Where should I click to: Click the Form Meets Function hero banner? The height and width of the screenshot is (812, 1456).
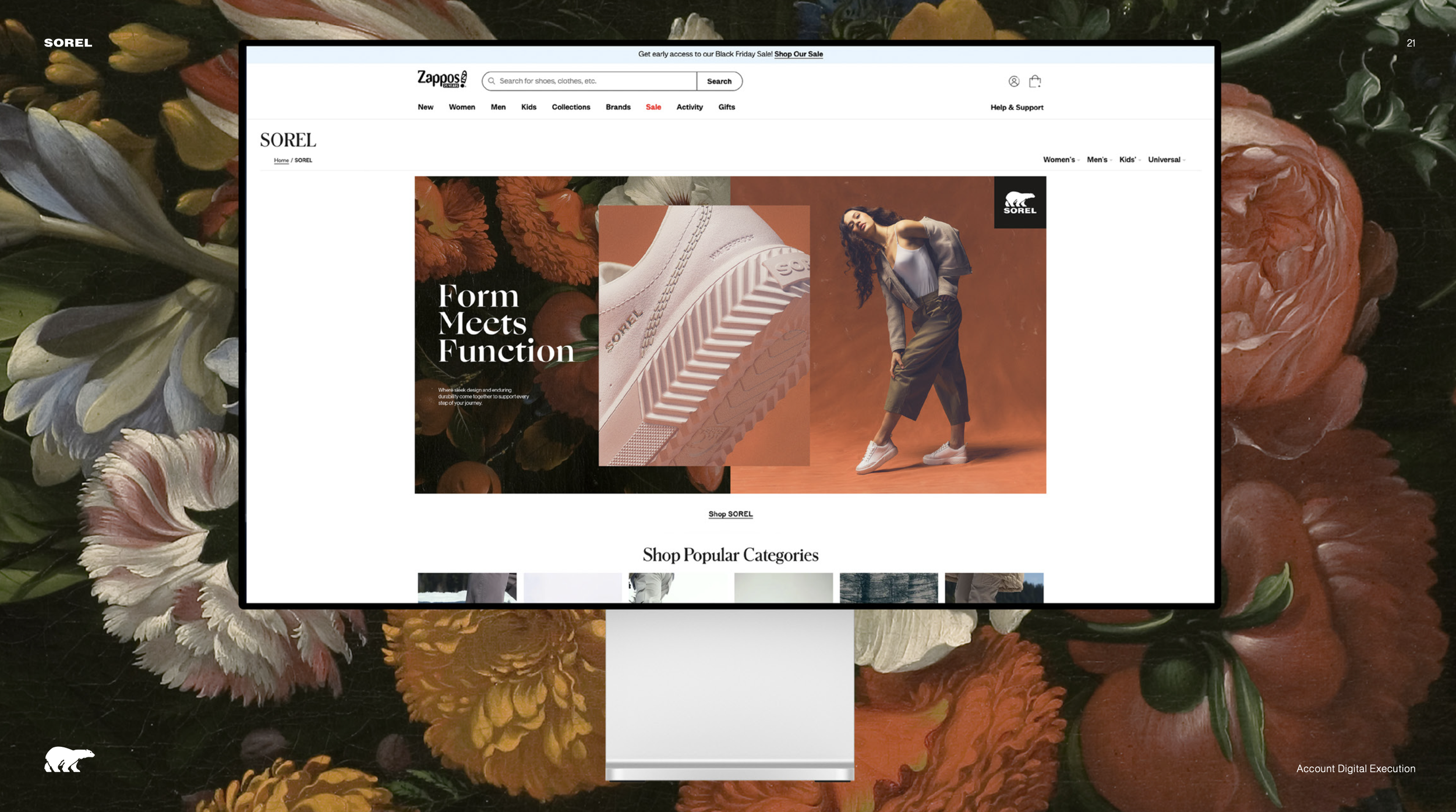[730, 335]
